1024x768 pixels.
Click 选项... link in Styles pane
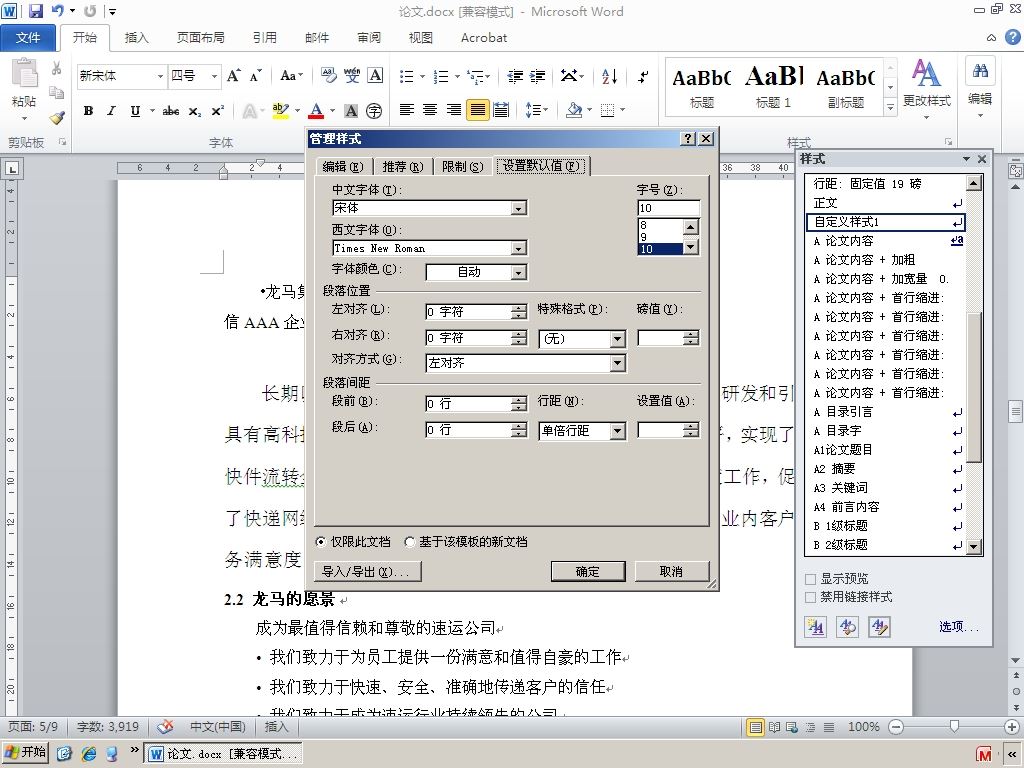click(959, 627)
